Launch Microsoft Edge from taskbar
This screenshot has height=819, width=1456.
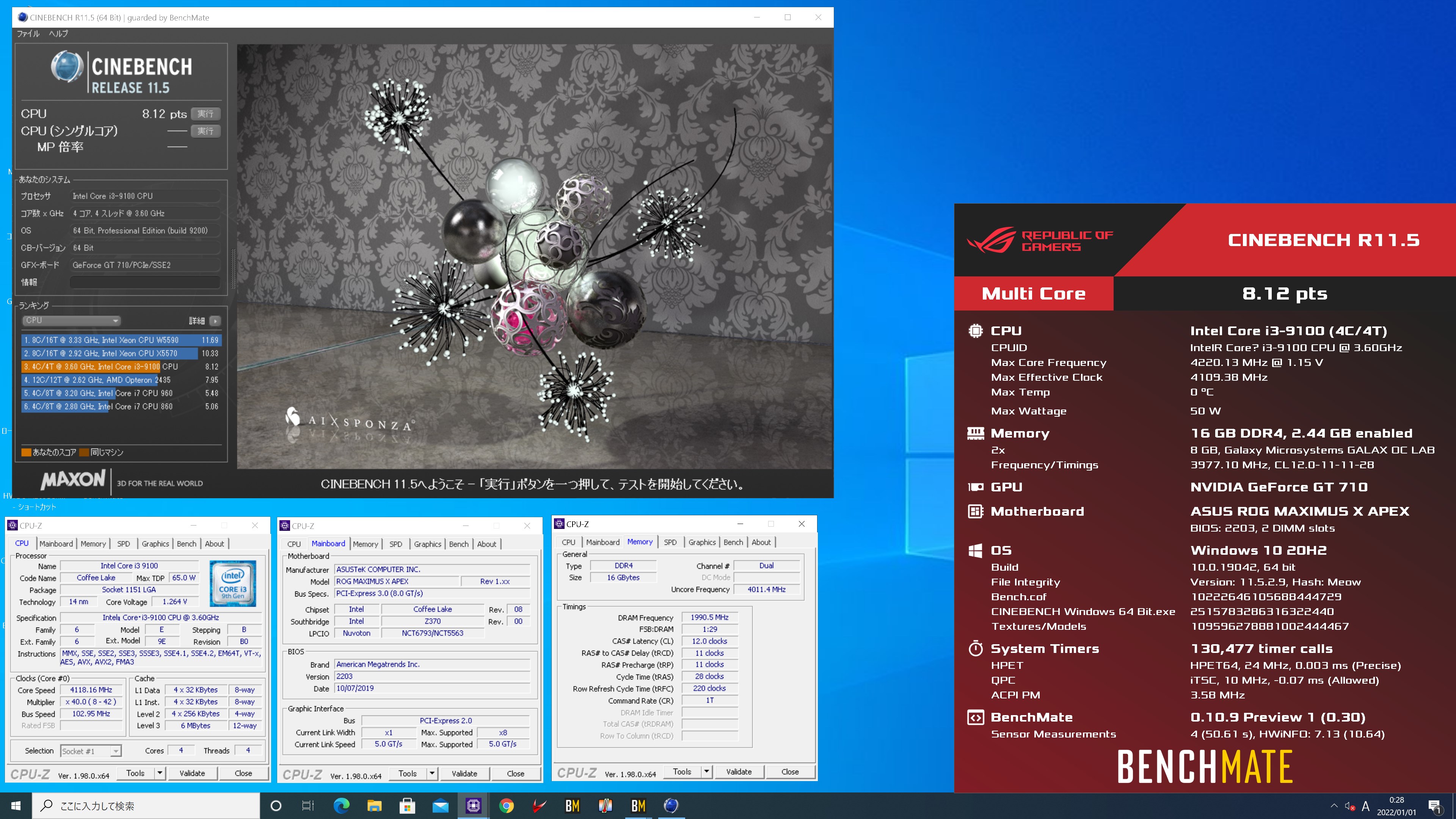341,805
